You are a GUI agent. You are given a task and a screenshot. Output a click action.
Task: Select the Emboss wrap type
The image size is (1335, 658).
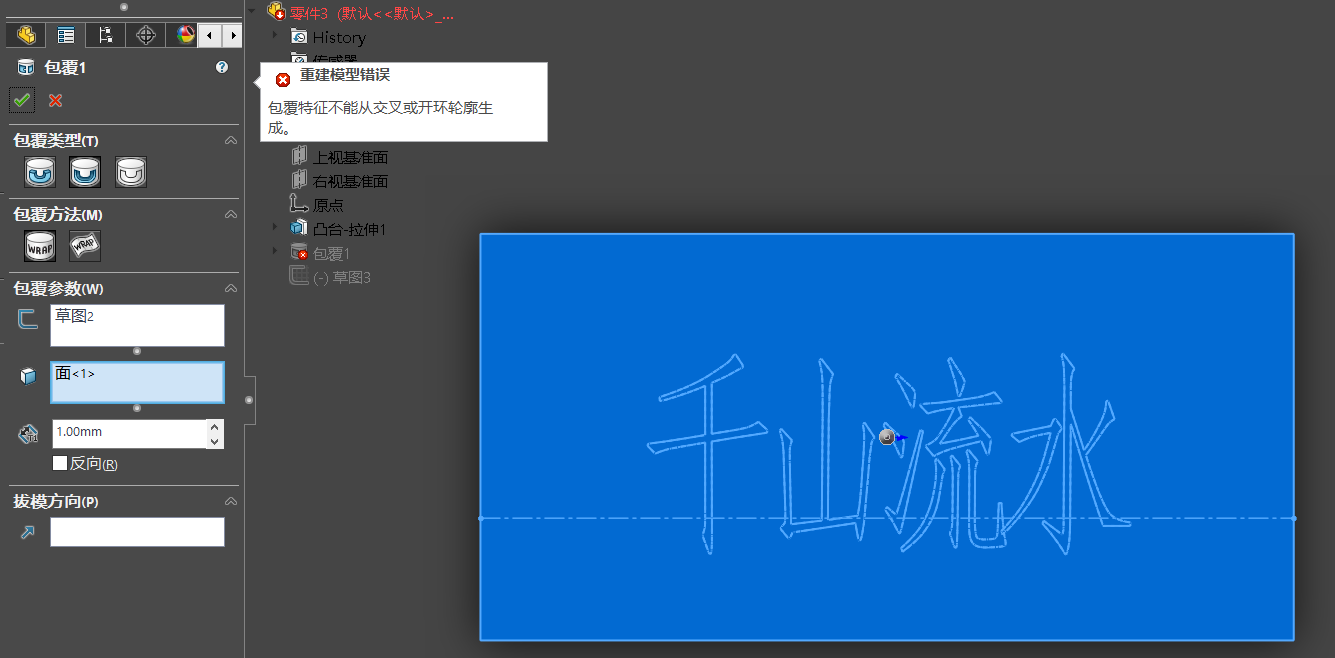[40, 172]
